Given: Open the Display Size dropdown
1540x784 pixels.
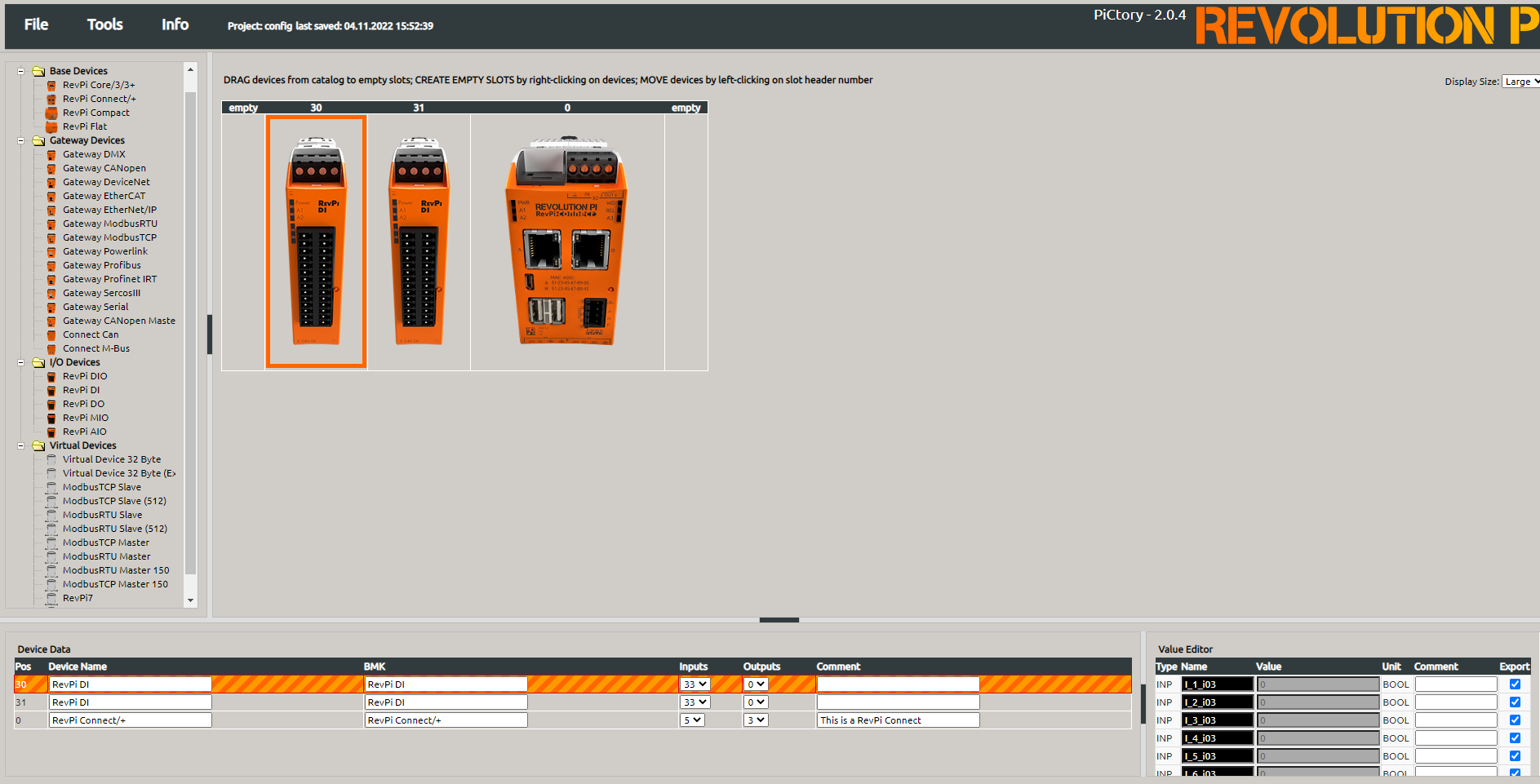Looking at the screenshot, I should (1520, 82).
